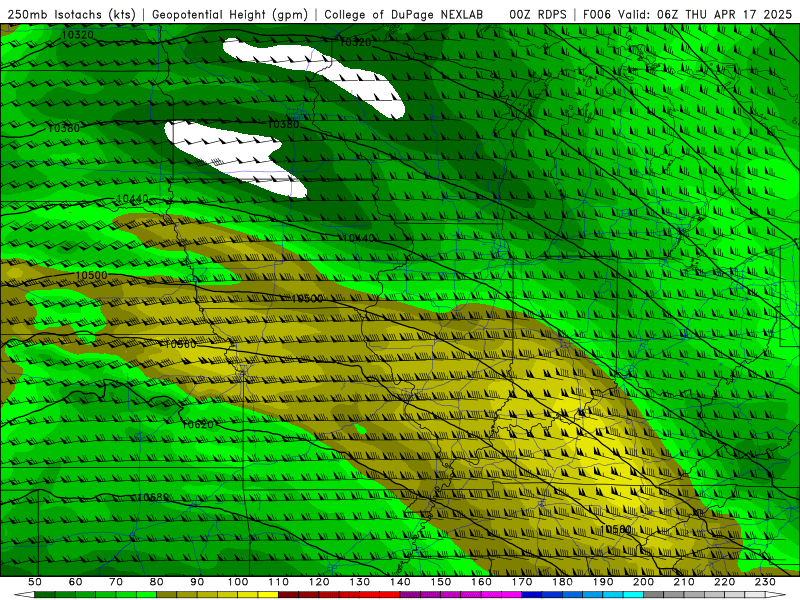The image size is (800, 600).
Task: Click the 100 knot legend label
Action: pyautogui.click(x=238, y=582)
